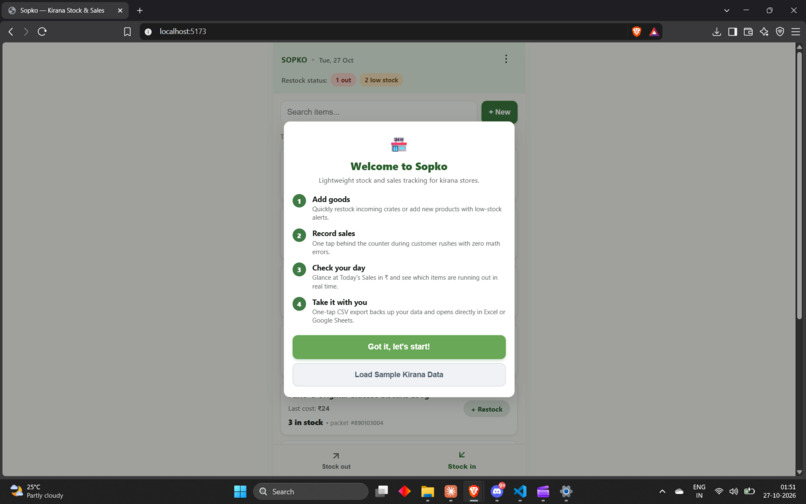Click the Welcome to Sopko heading
Image resolution: width=806 pixels, height=504 pixels.
[399, 166]
